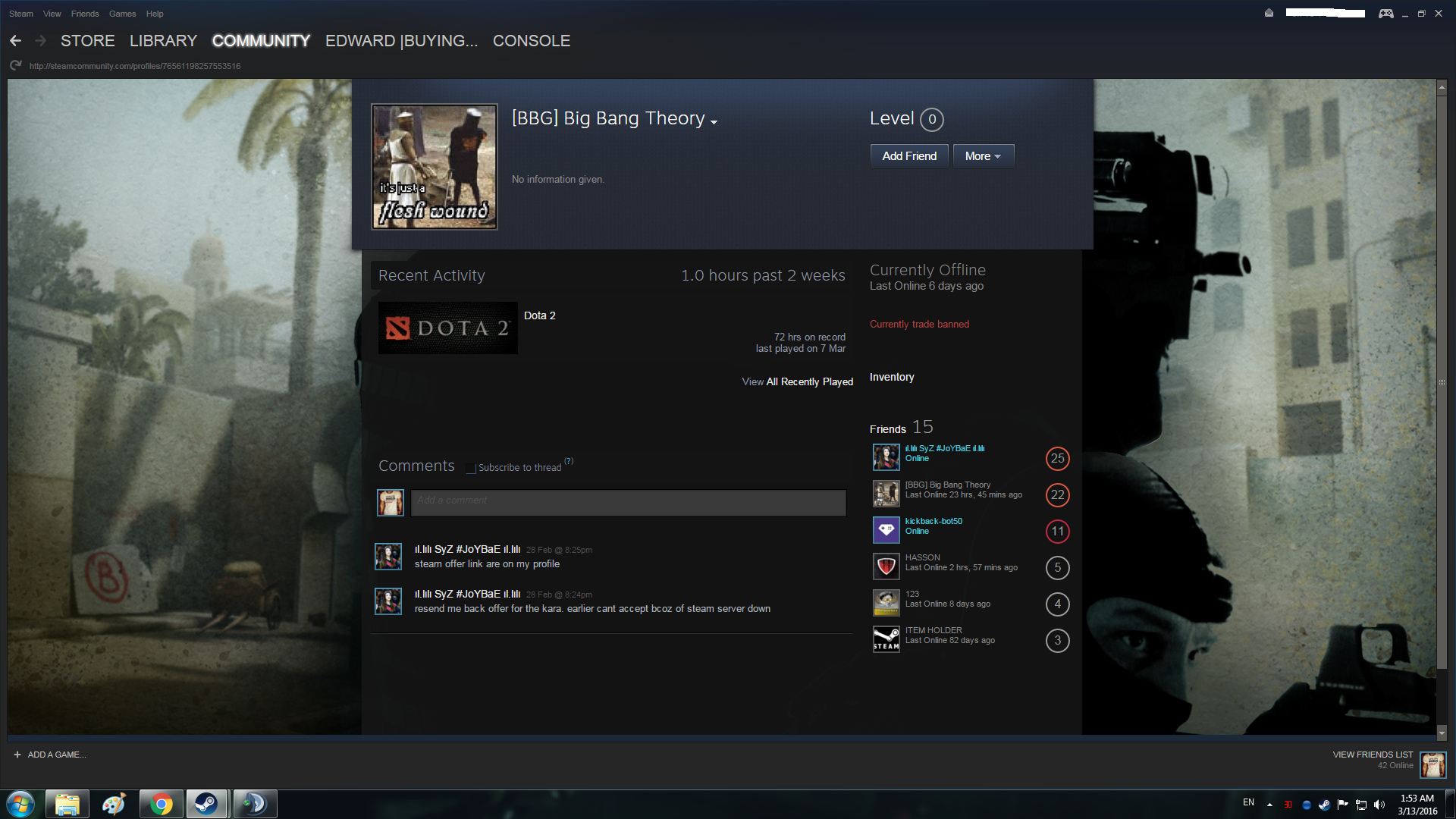This screenshot has width=1456, height=819.
Task: Click the notifications inbox icon in the title bar
Action: click(1269, 13)
